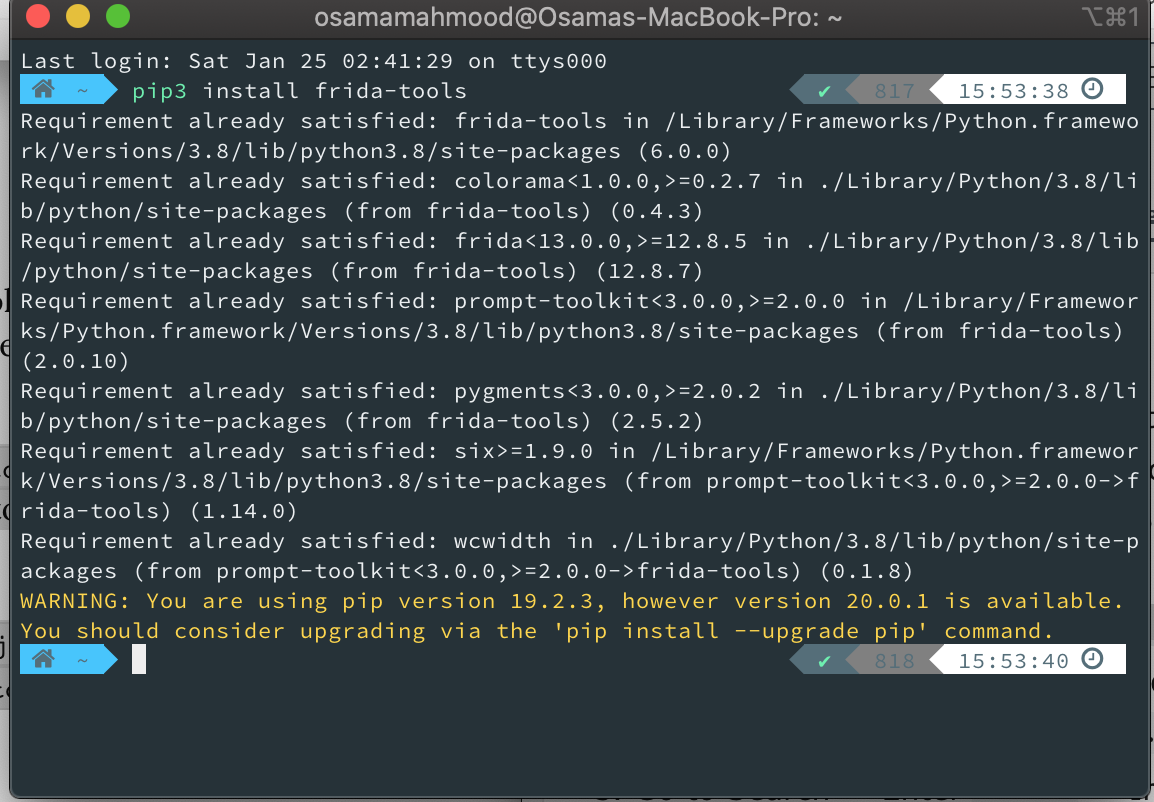The image size is (1154, 802).
Task: Click the 15:53:40 timestamp
Action: click(x=1013, y=661)
